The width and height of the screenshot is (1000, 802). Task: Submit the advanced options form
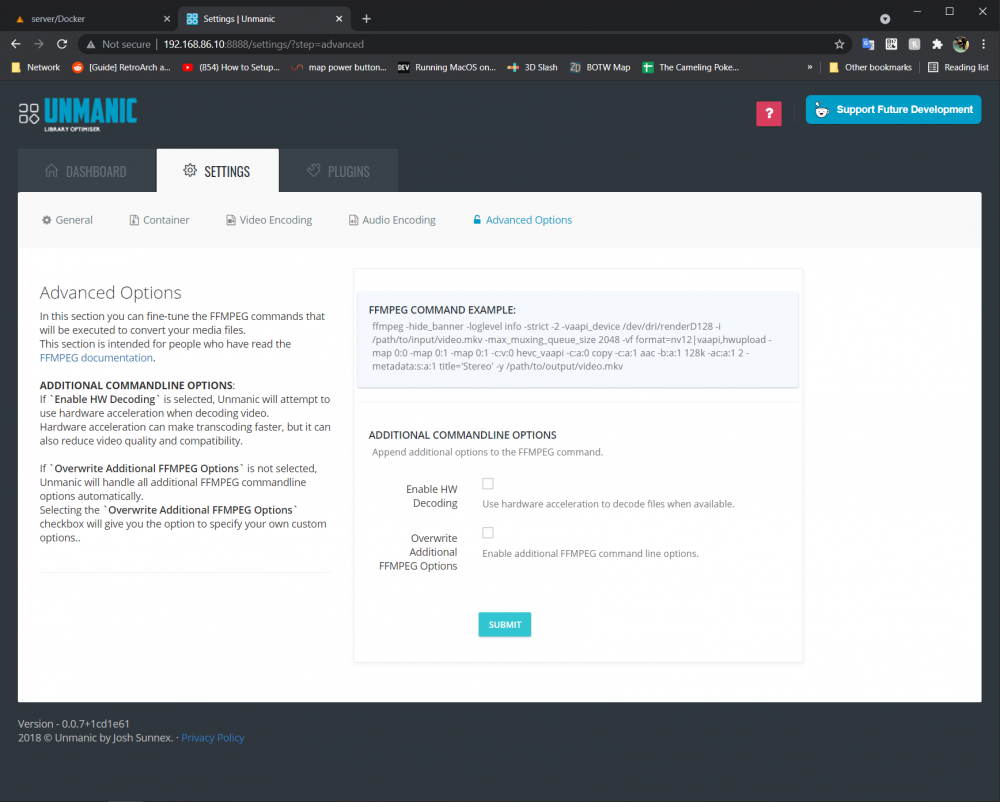pyautogui.click(x=504, y=625)
